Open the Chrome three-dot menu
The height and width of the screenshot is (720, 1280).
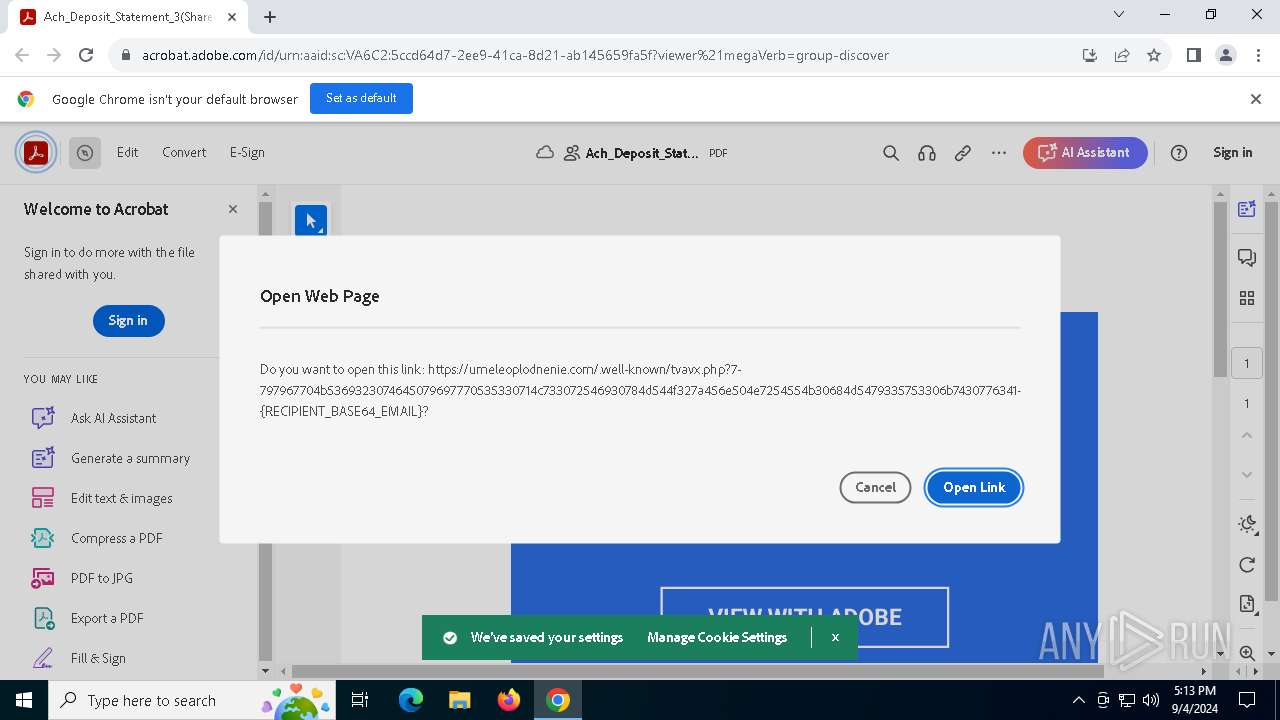[1258, 56]
